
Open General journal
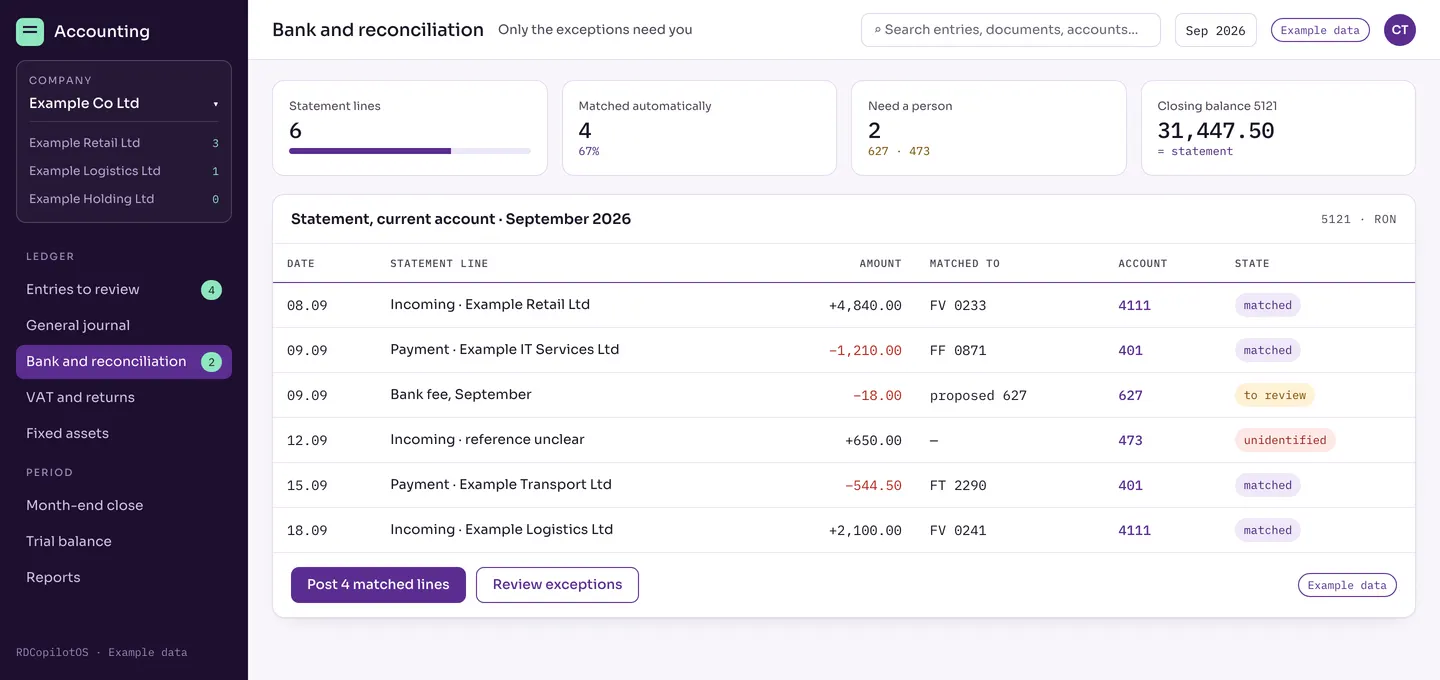pos(124,326)
